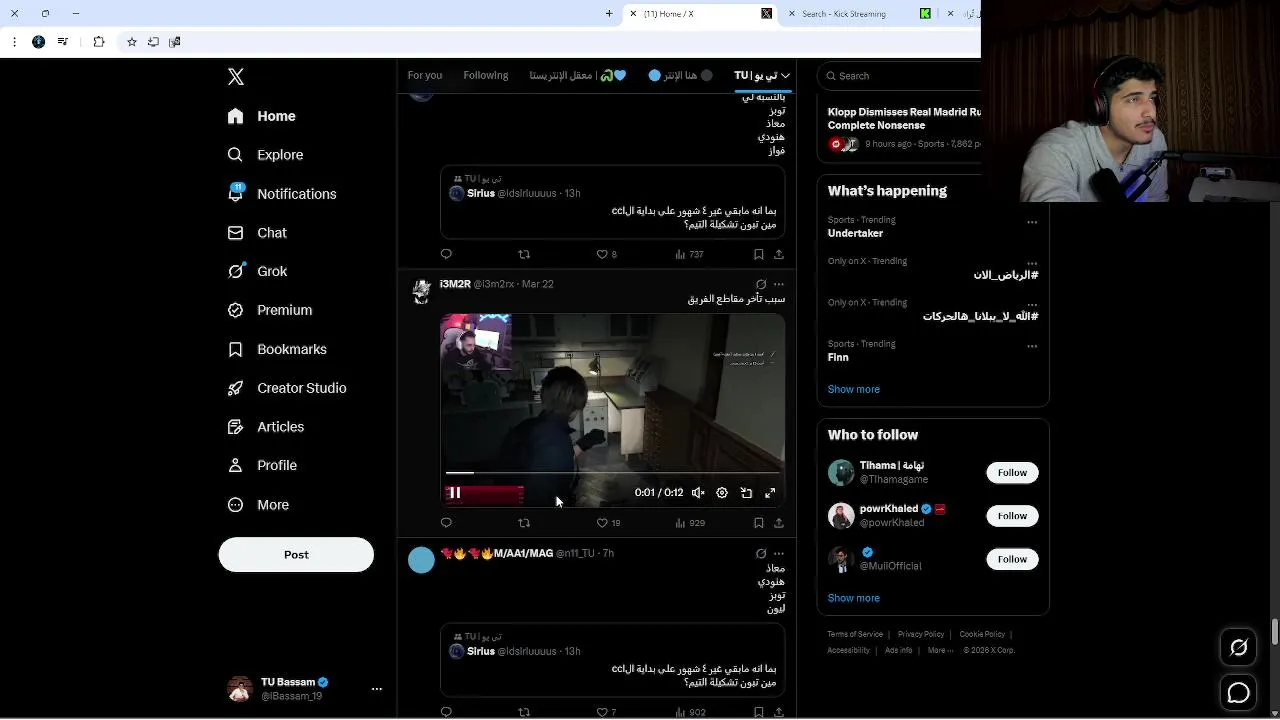Open account menu dots beside TU Bassam
This screenshot has width=1280, height=720.
point(377,689)
